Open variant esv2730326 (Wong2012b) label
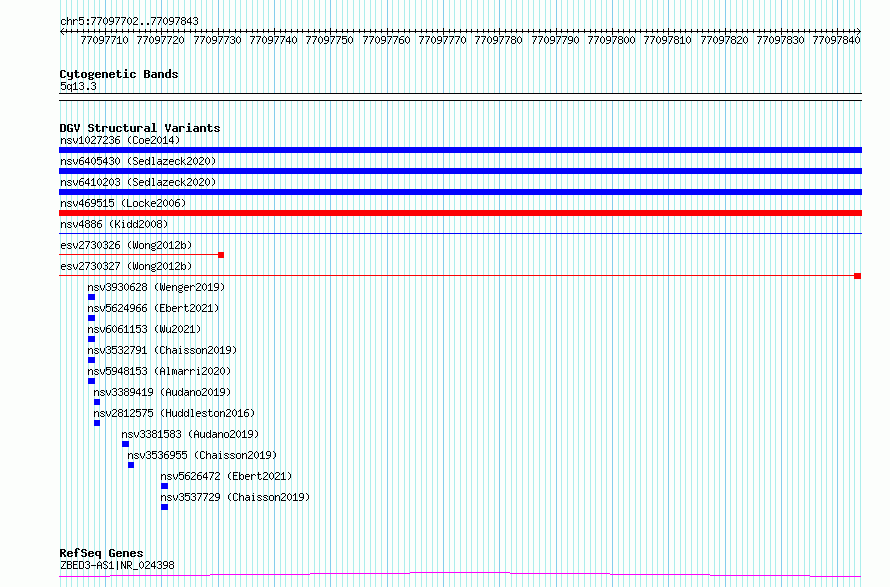The width and height of the screenshot is (890, 587). point(127,245)
